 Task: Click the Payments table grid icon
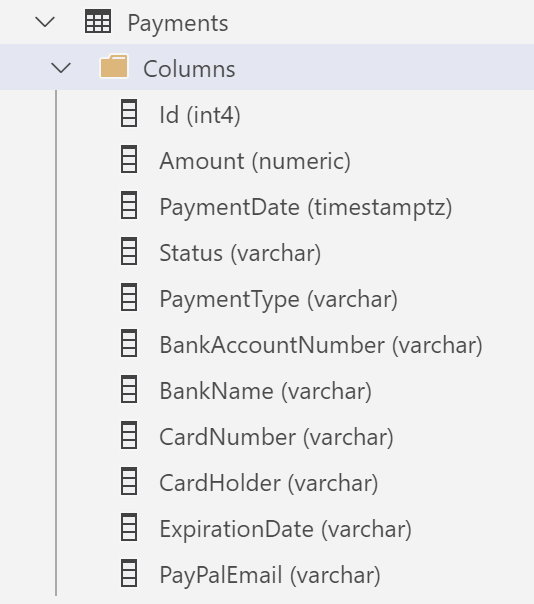pyautogui.click(x=98, y=21)
